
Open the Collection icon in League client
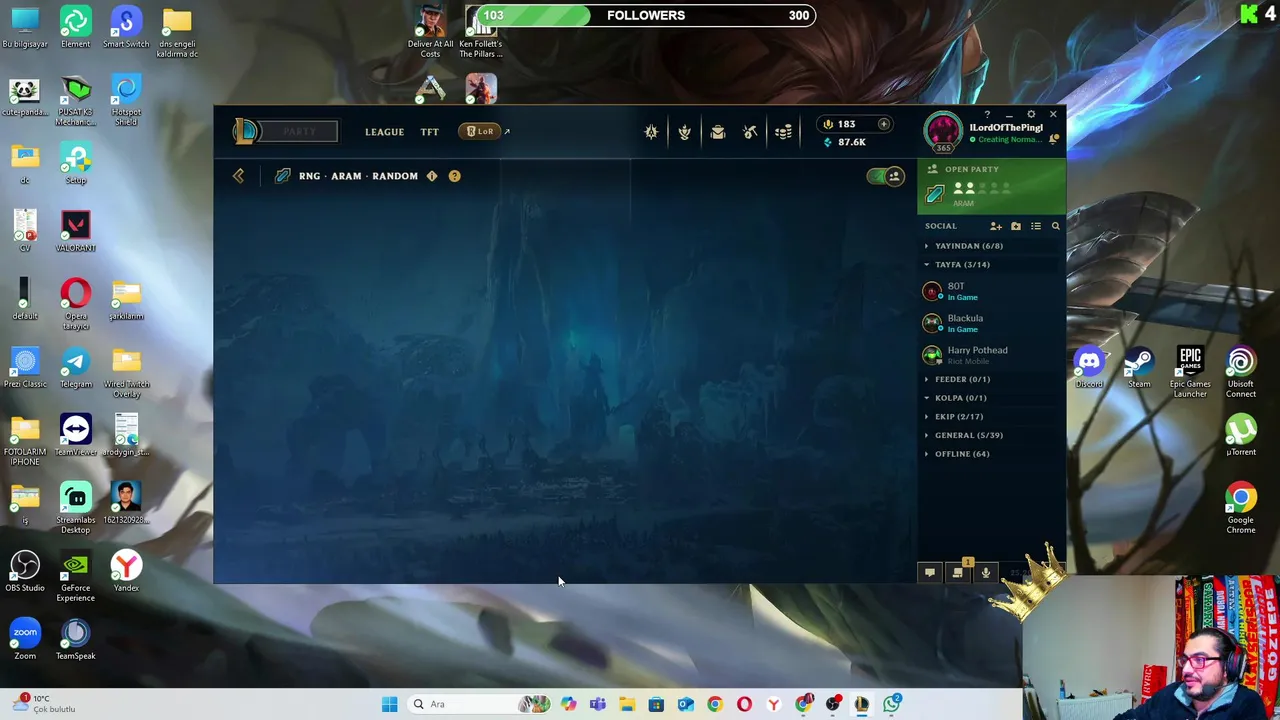coord(651,132)
